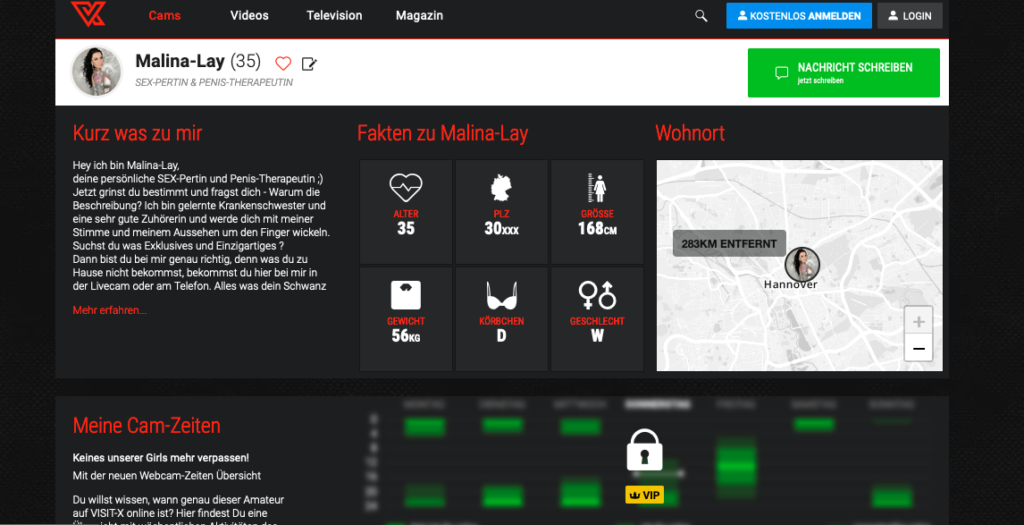Click the edit note icon beside name

[309, 64]
